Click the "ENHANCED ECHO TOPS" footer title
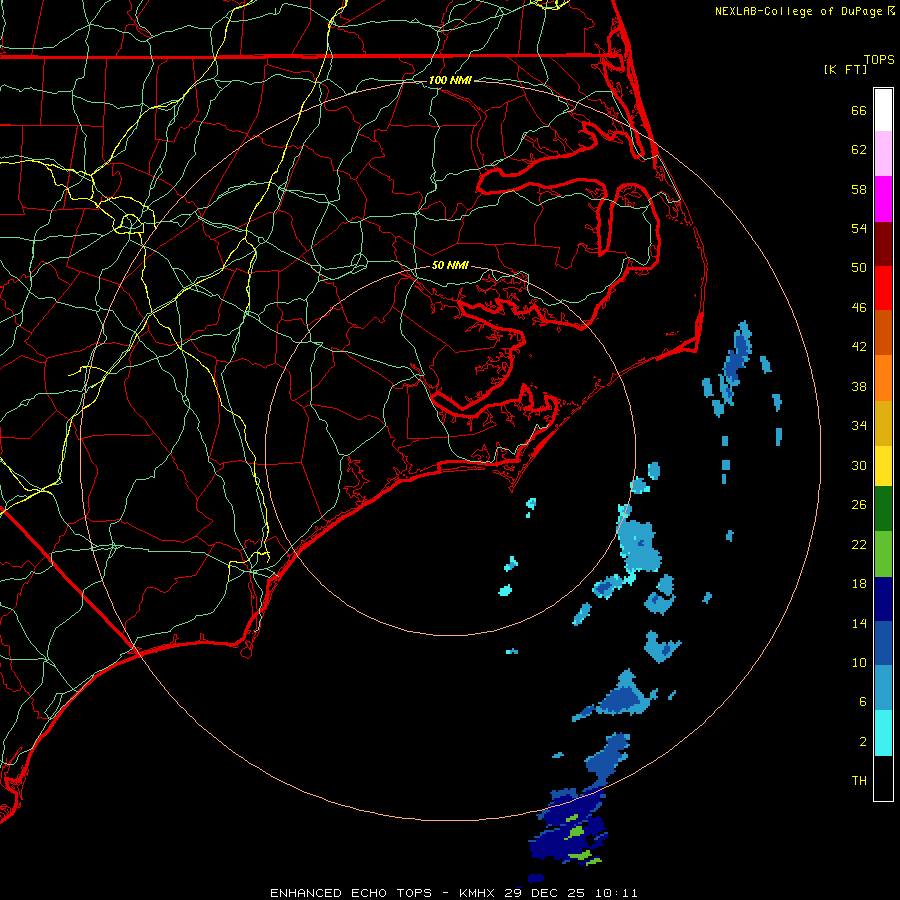 click(351, 893)
